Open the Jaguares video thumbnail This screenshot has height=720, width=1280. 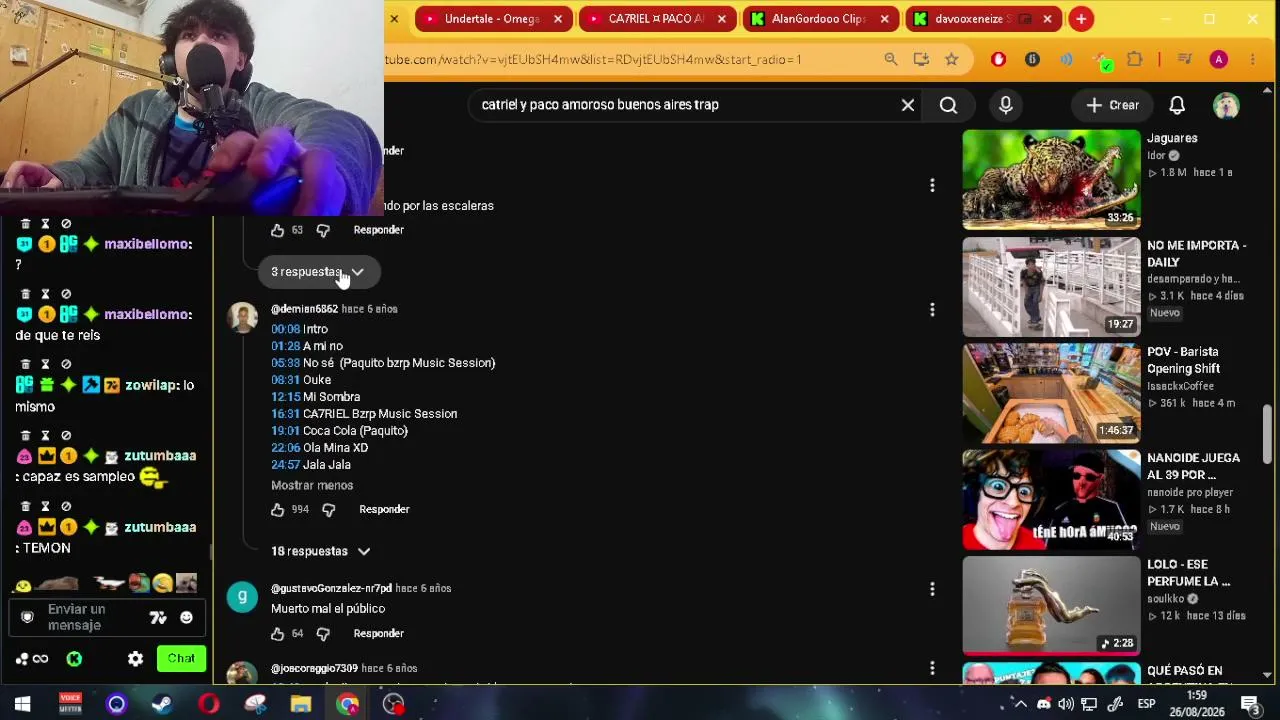point(1051,180)
